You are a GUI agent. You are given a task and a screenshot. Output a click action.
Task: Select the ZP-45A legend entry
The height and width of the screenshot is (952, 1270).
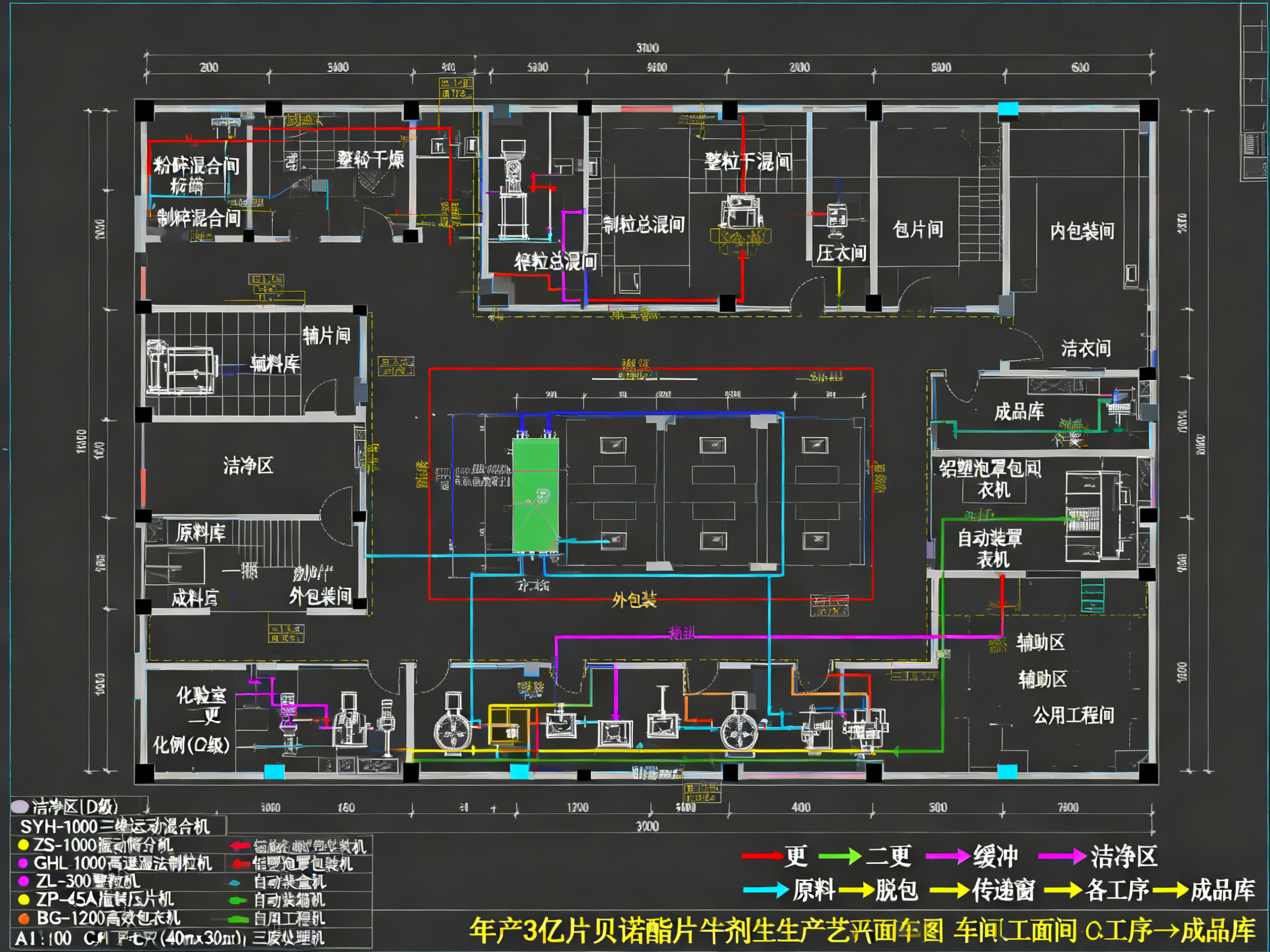click(105, 899)
